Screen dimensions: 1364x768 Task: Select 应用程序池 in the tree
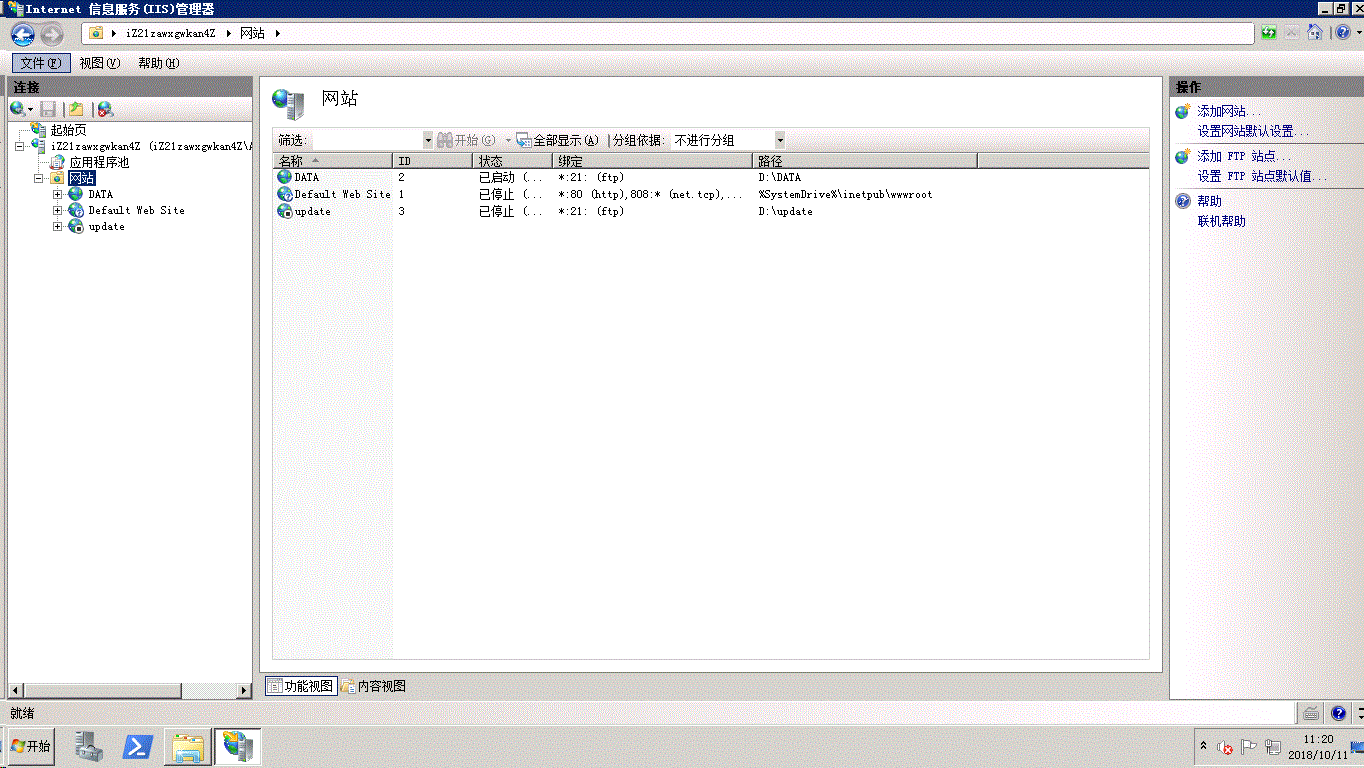(99, 162)
